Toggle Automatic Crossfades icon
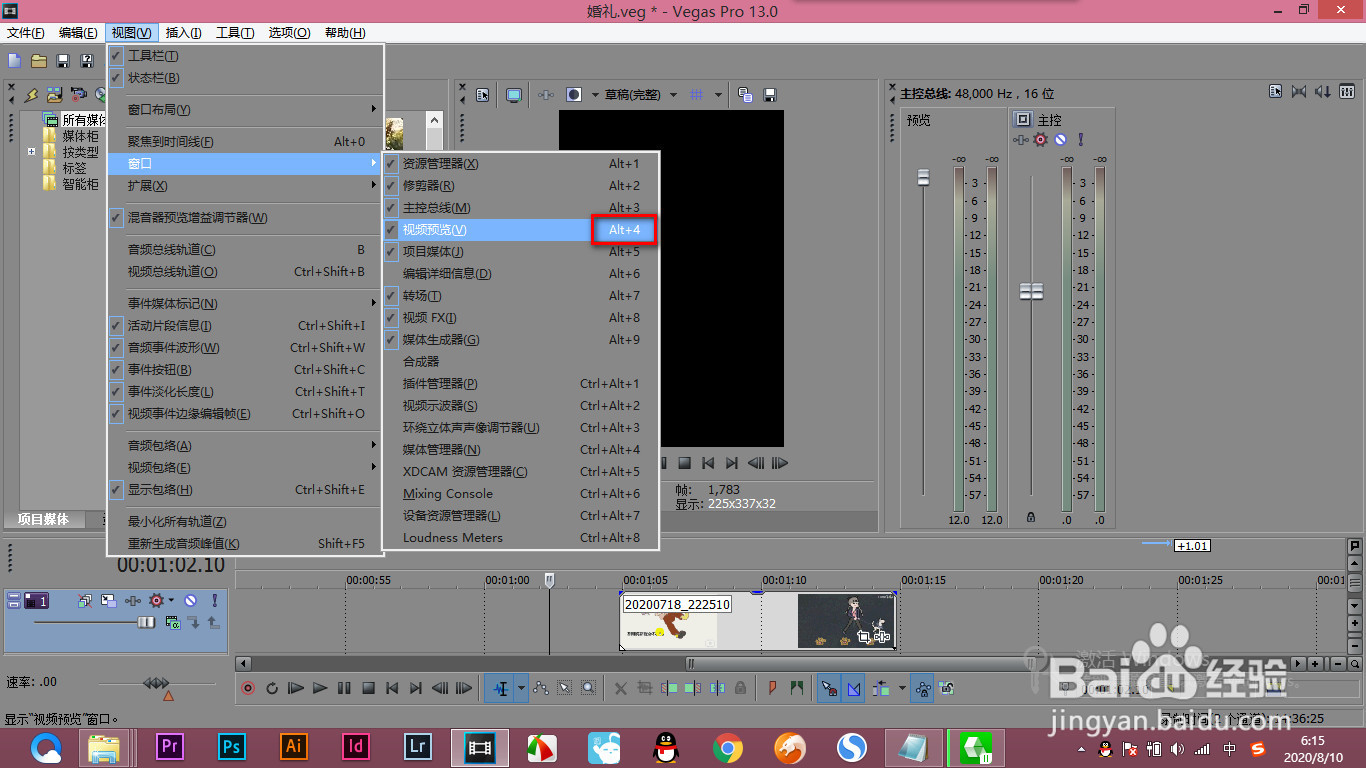The width and height of the screenshot is (1366, 768). pyautogui.click(x=854, y=688)
